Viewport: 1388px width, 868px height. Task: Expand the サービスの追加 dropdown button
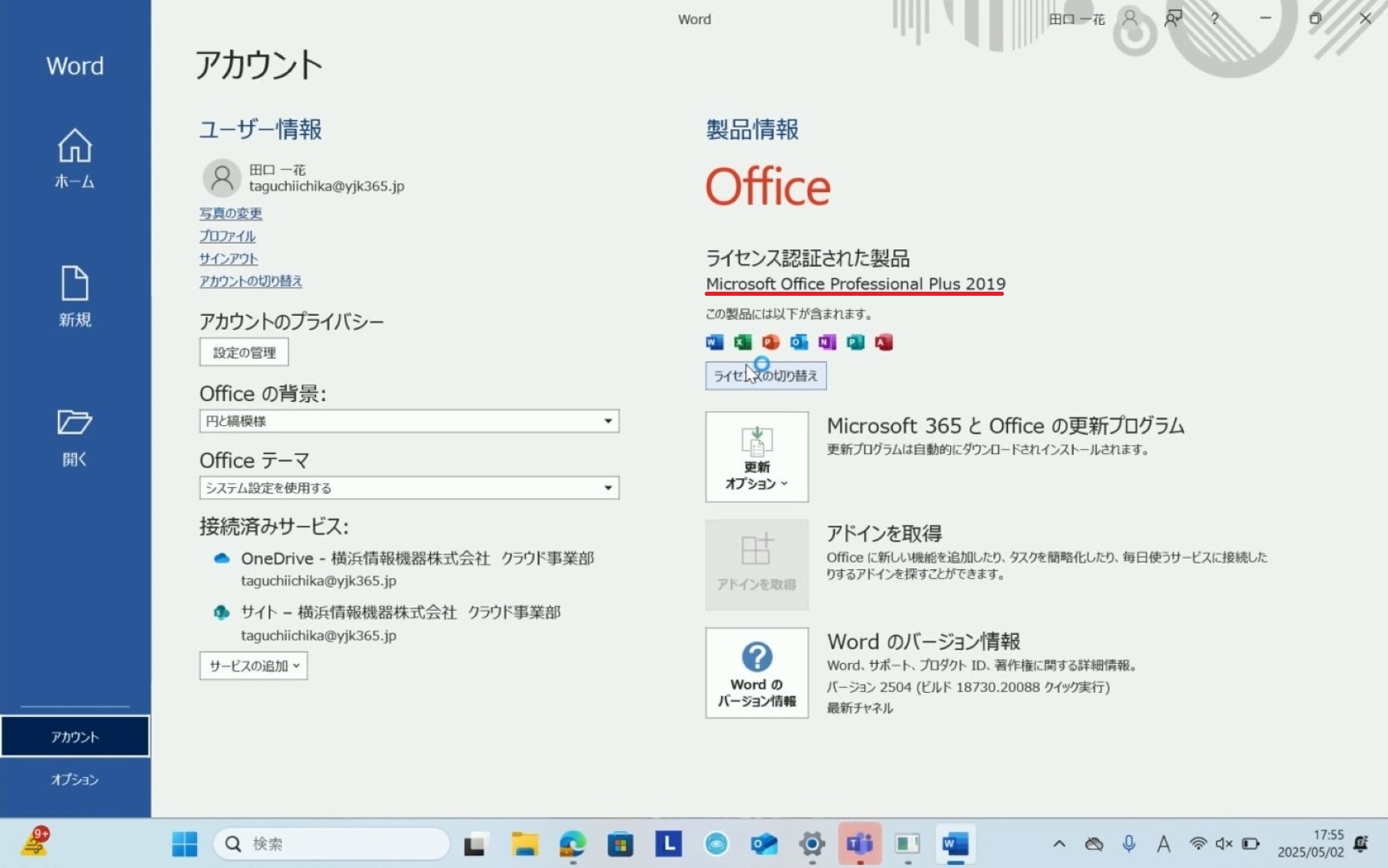pos(254,665)
